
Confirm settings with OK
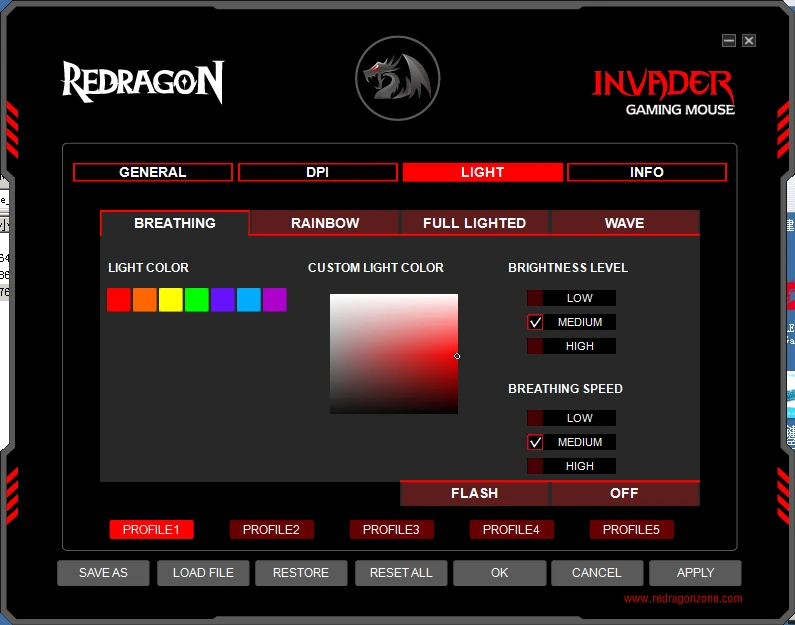tap(499, 573)
